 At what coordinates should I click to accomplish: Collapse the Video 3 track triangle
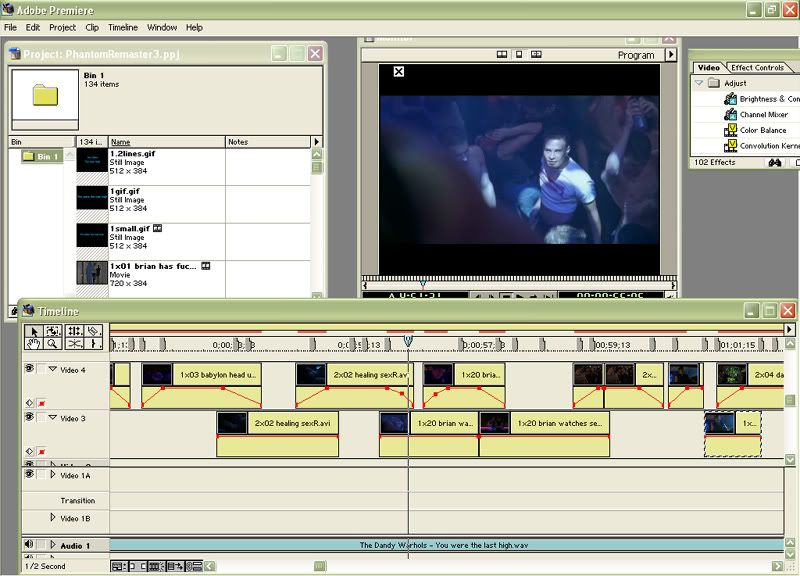pos(53,417)
